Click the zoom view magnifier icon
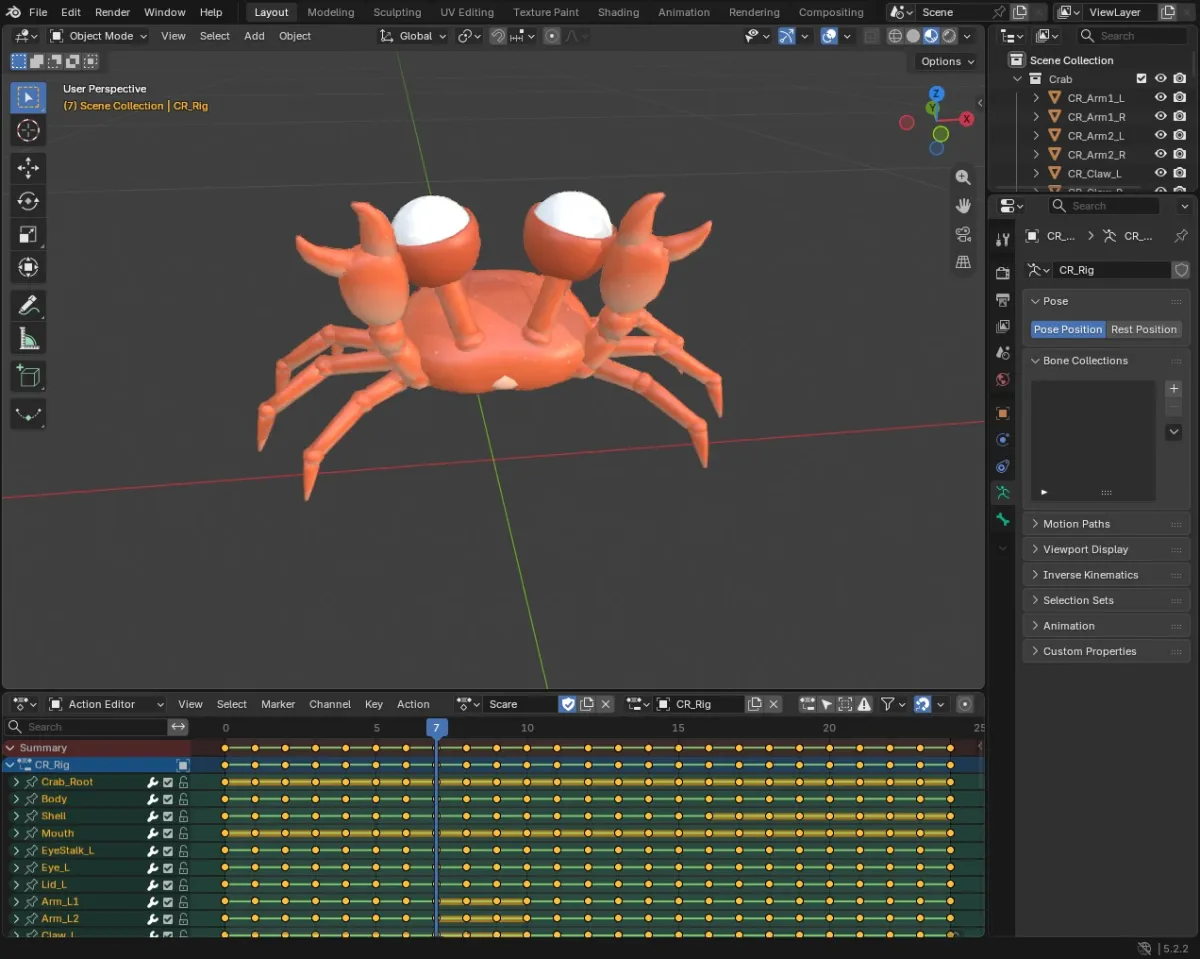This screenshot has width=1200, height=959. pos(963,177)
